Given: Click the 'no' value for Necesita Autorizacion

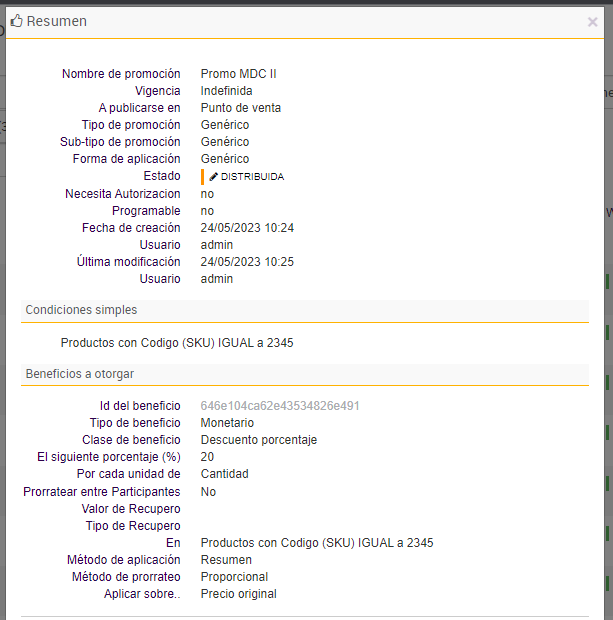Looking at the screenshot, I should 207,194.
